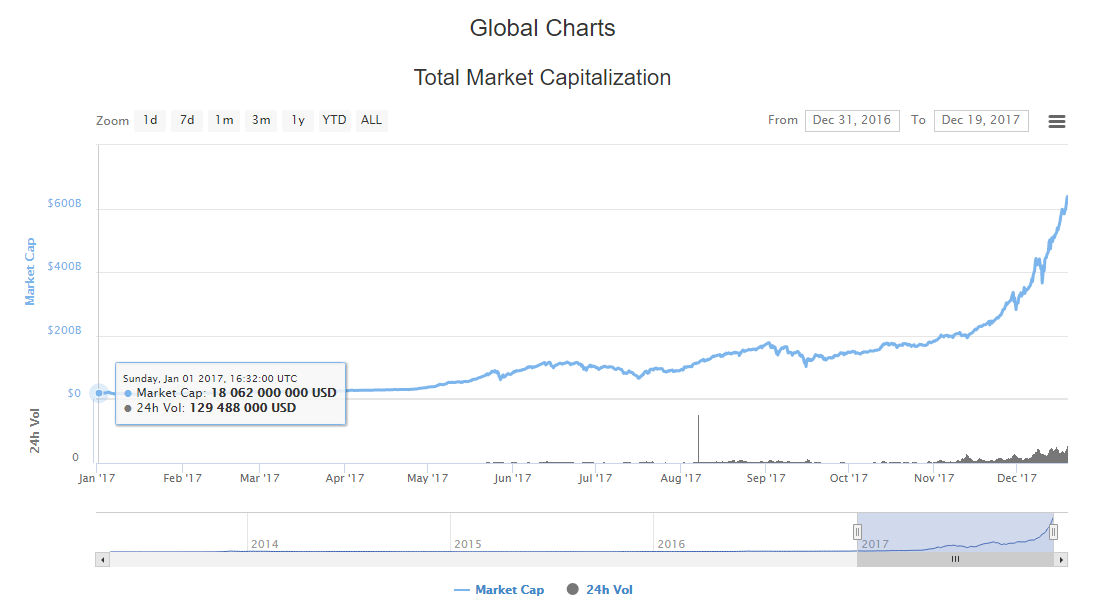Set zoom range to 1d
Screen dimensions: 1113x604
(x=150, y=120)
